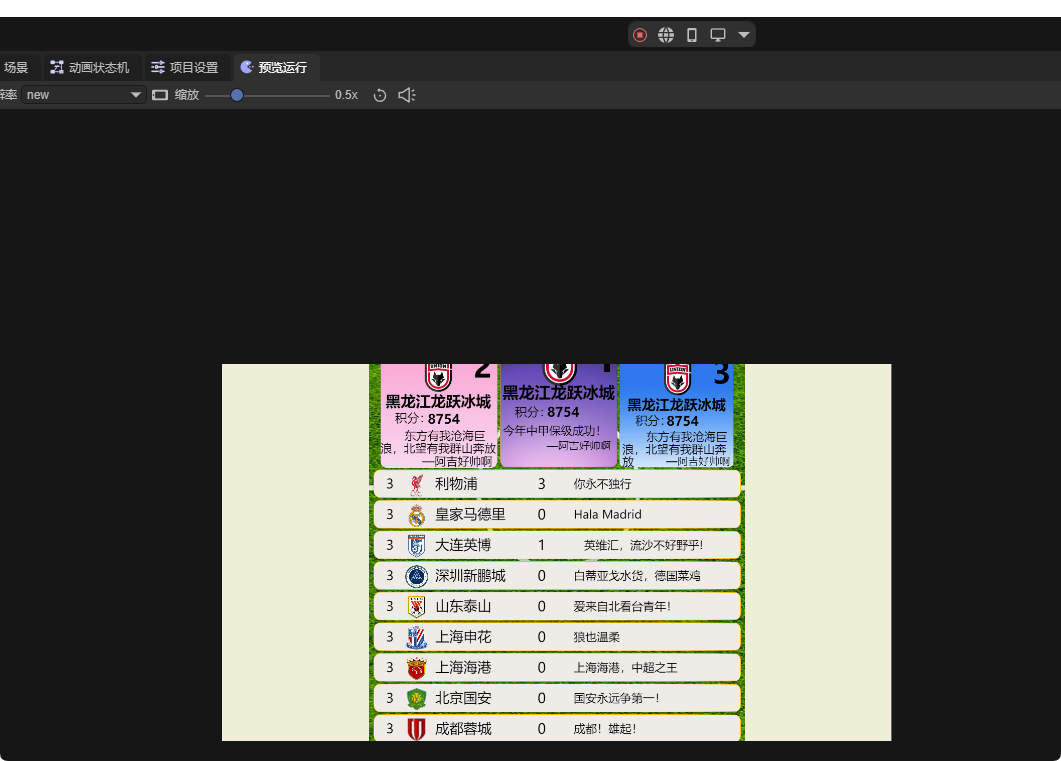Click the 上海申花 team logo
1061x761 pixels.
tap(417, 637)
